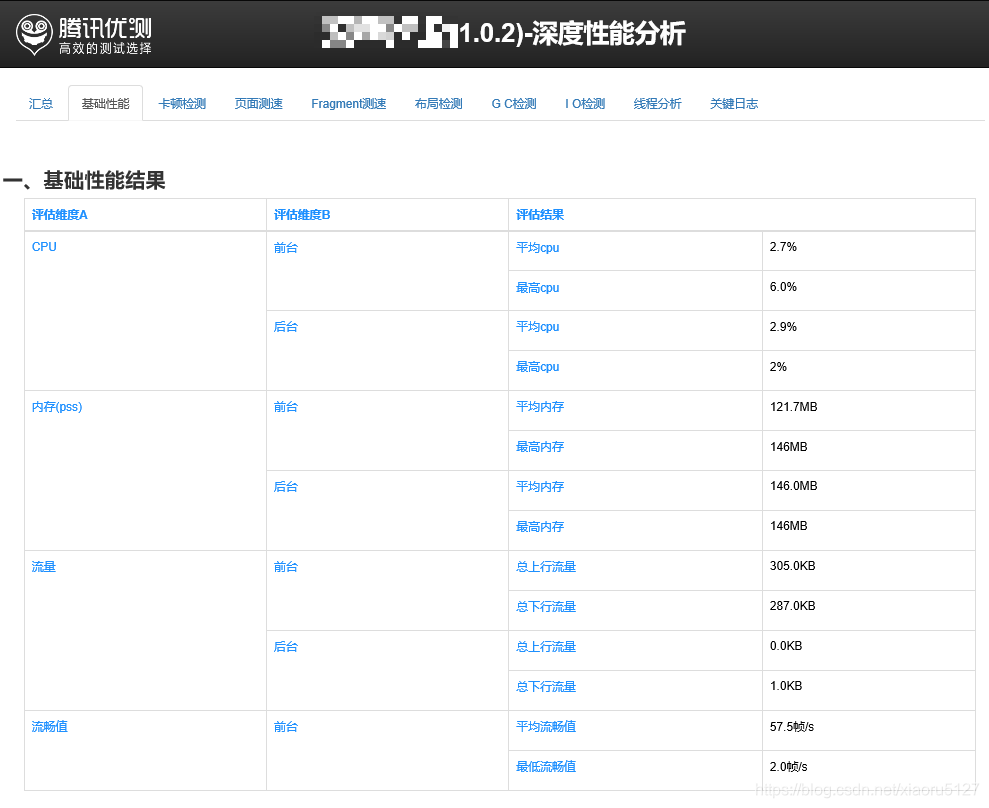Click 平均内存 label with value 146.0MB

coord(540,486)
